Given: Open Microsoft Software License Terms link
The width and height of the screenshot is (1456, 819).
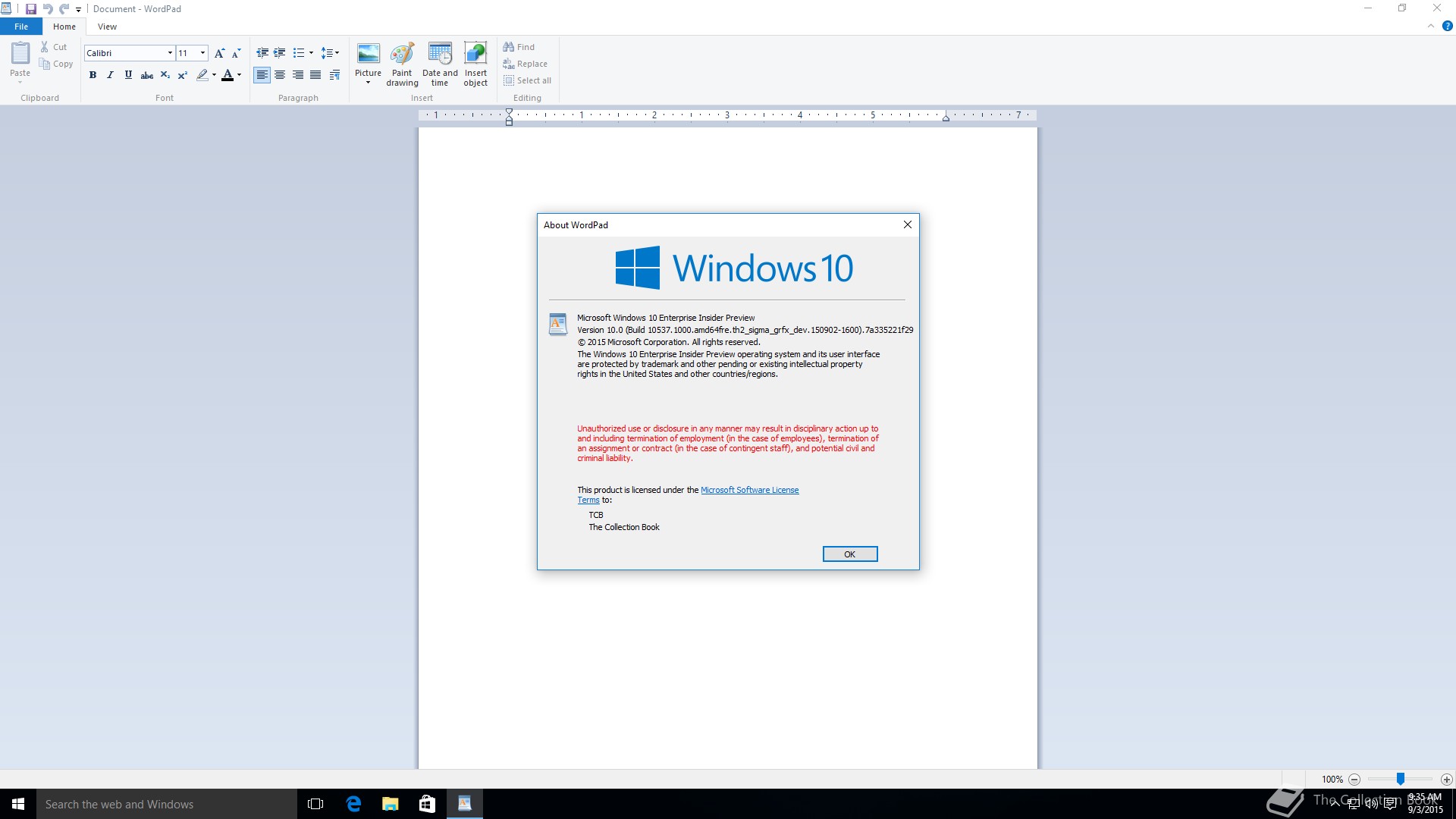Looking at the screenshot, I should click(749, 490).
